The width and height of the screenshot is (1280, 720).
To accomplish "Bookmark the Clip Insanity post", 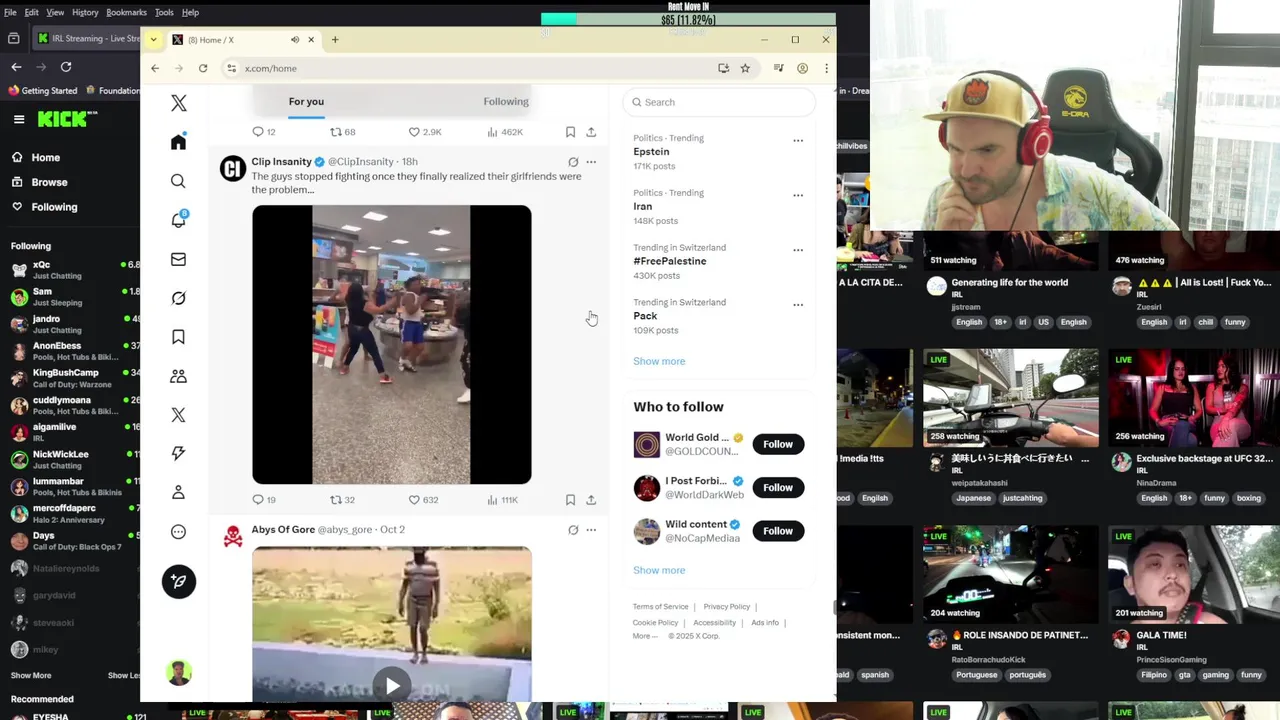I will pos(570,500).
